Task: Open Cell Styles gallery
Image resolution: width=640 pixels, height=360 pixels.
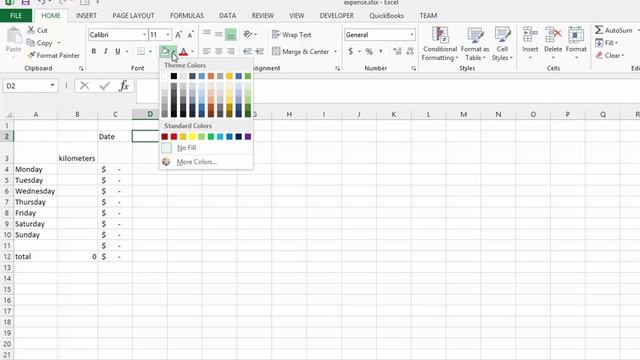Action: click(x=502, y=44)
